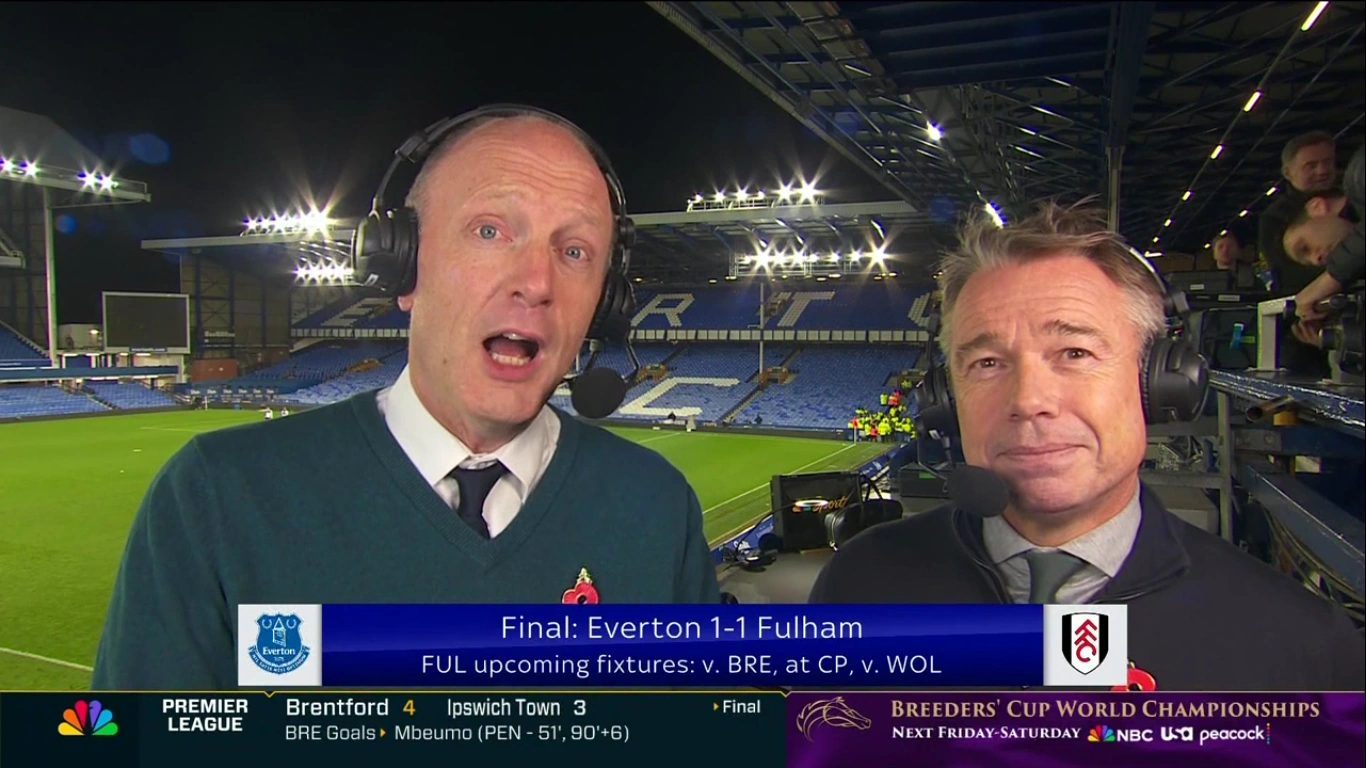1366x768 pixels.
Task: Click the arrow after BRE Goals
Action: pyautogui.click(x=383, y=733)
